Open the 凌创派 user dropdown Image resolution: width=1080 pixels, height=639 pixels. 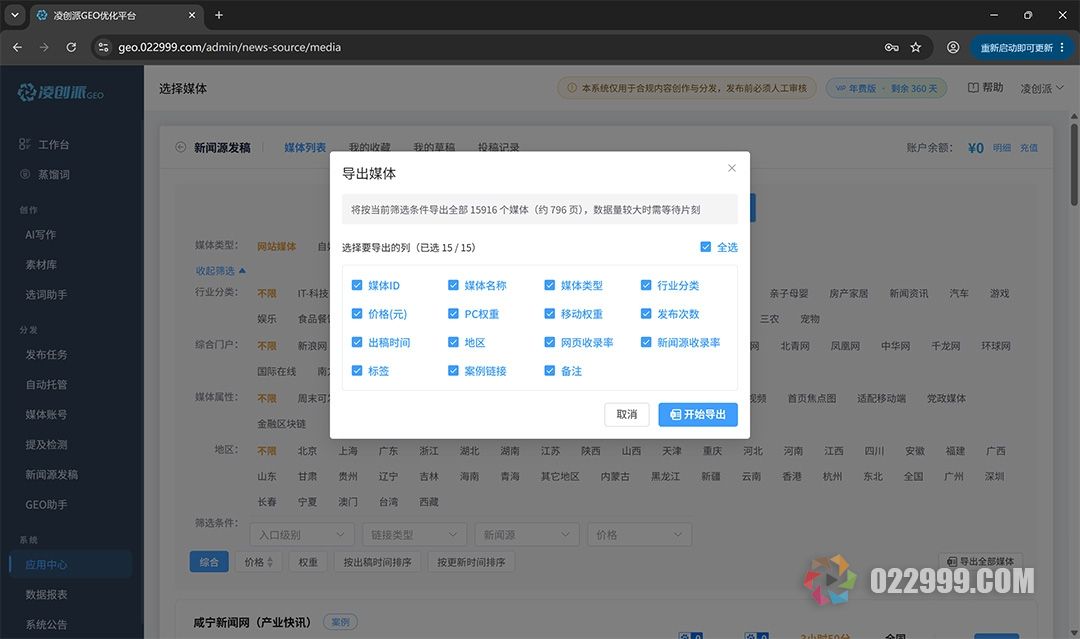[x=1041, y=88]
